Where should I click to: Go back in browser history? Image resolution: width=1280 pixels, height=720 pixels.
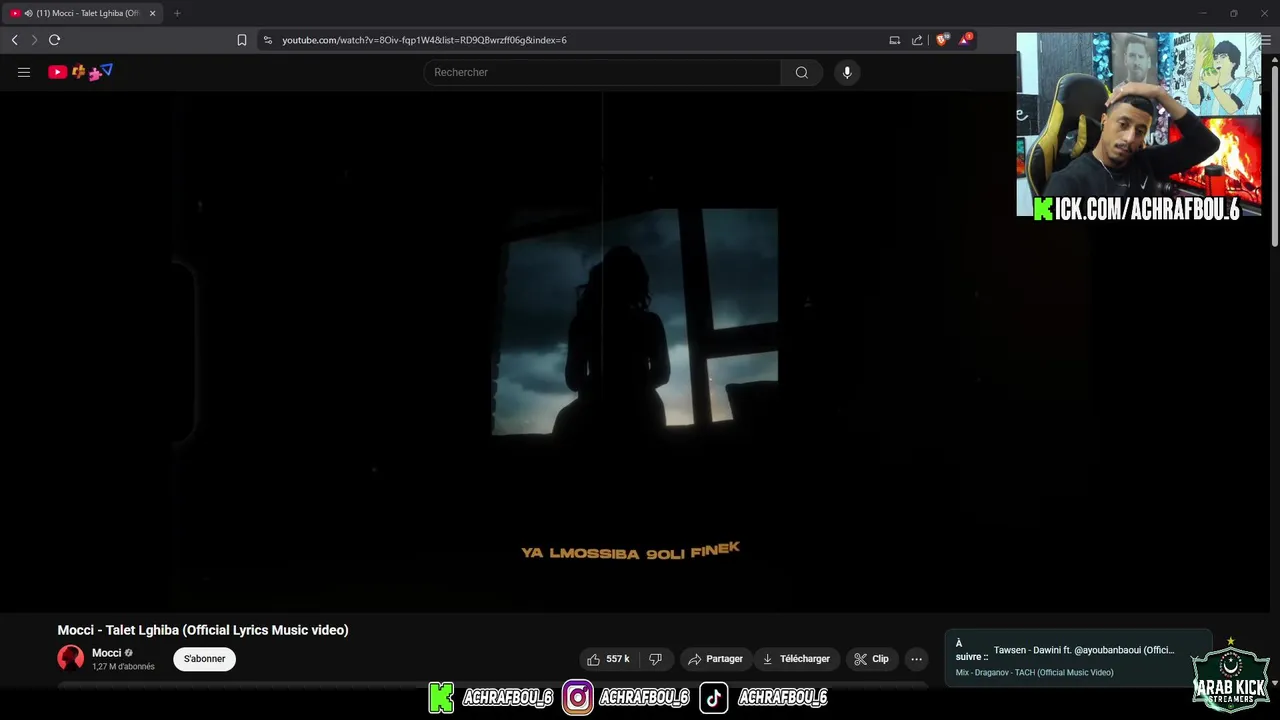pos(14,40)
